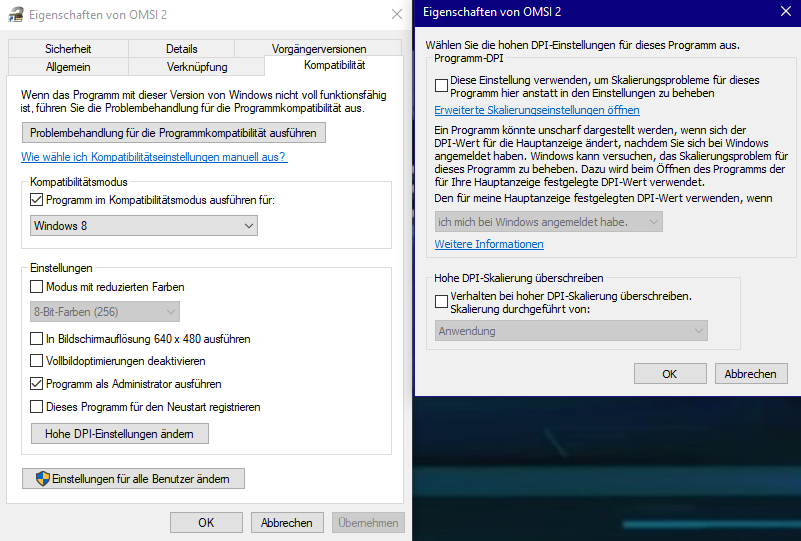Open 'Erweiterte Skalierungseinstellungen öffnen' link

click(x=537, y=110)
